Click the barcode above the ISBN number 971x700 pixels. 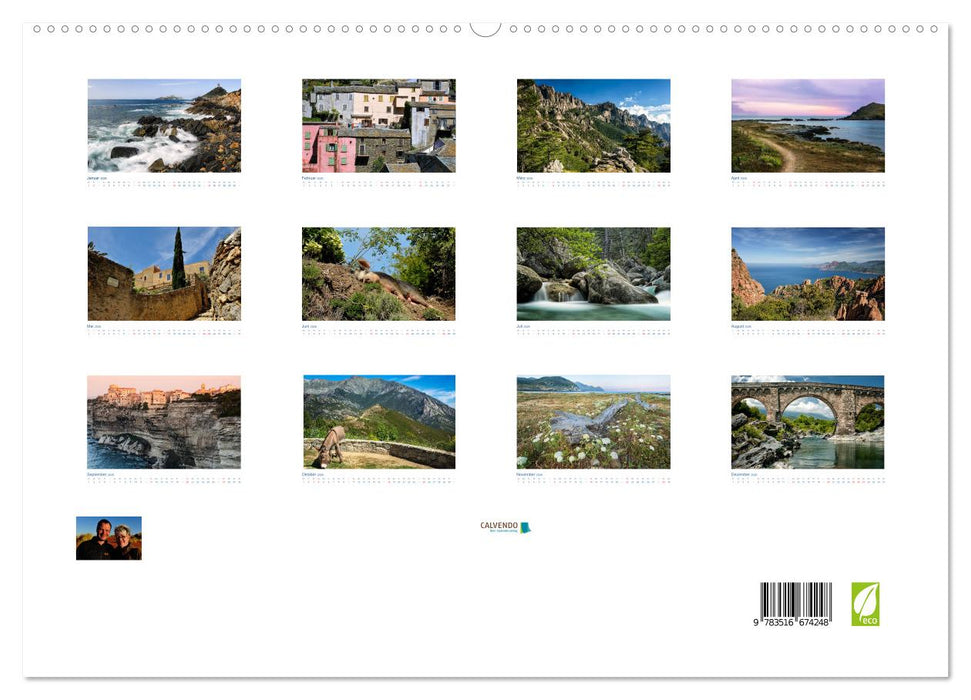(x=796, y=599)
